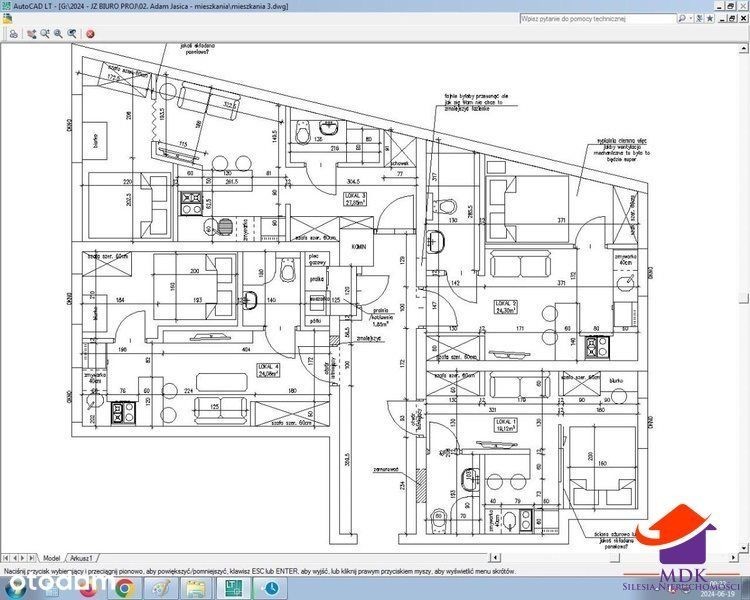Viewport: 750px width, 600px height.
Task: Switch to the Arkusz1 layout tab
Action: click(82, 557)
